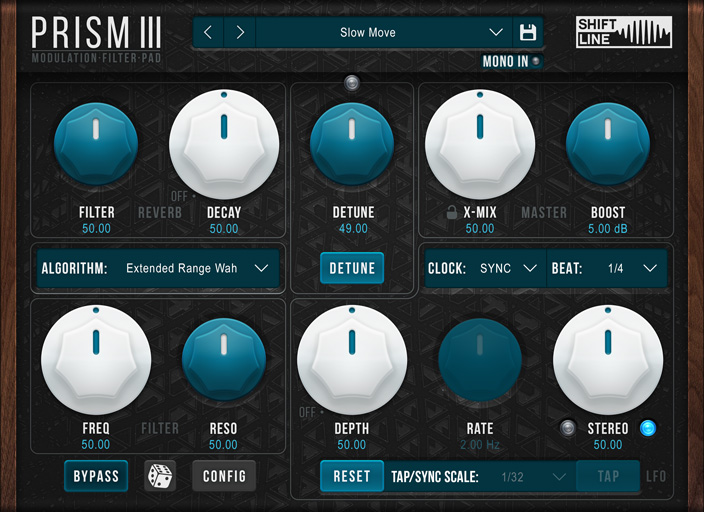This screenshot has height=512, width=704.
Task: Load the next preset with right arrow
Action: 240,32
